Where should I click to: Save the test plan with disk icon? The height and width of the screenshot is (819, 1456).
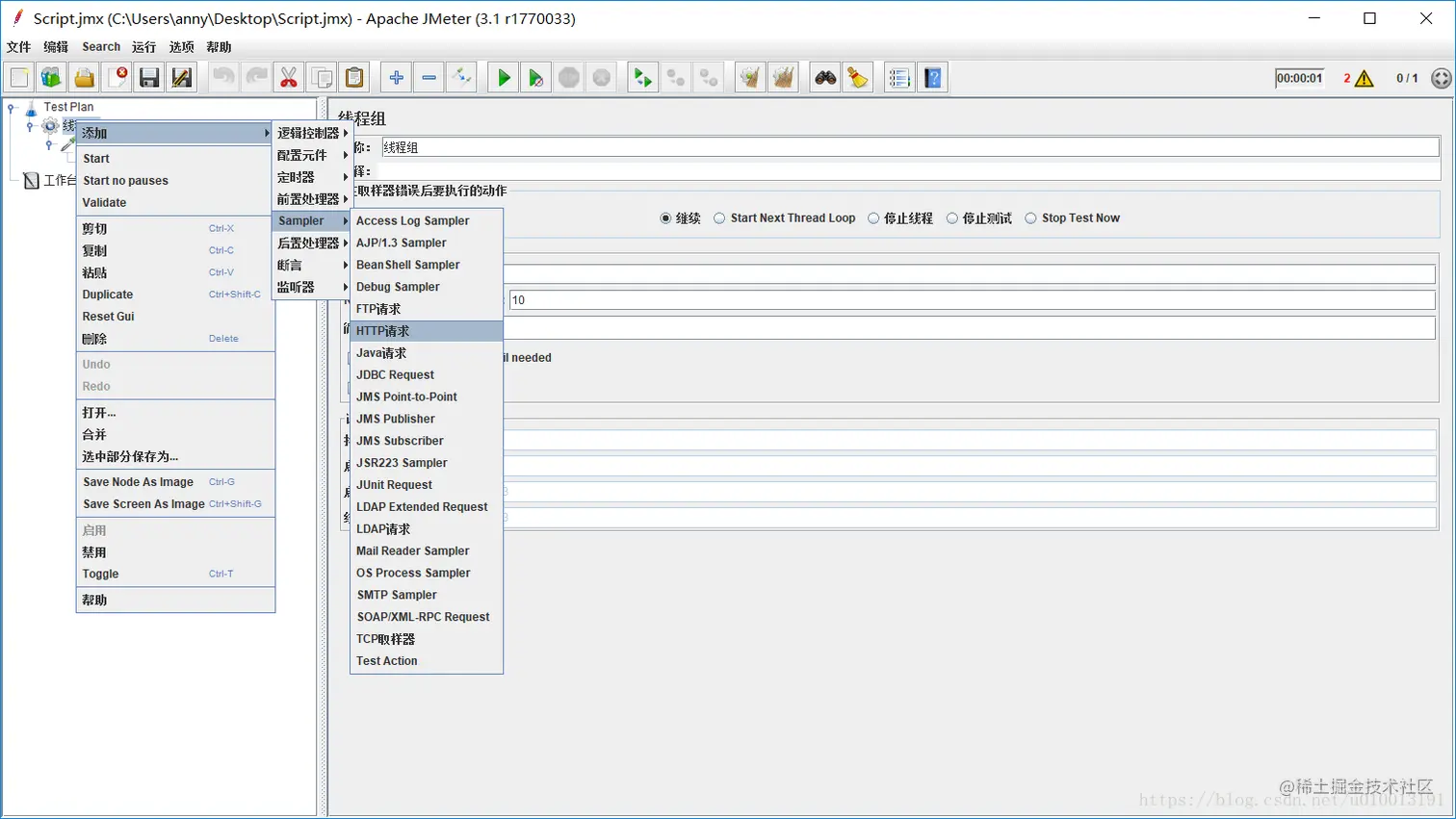(149, 78)
